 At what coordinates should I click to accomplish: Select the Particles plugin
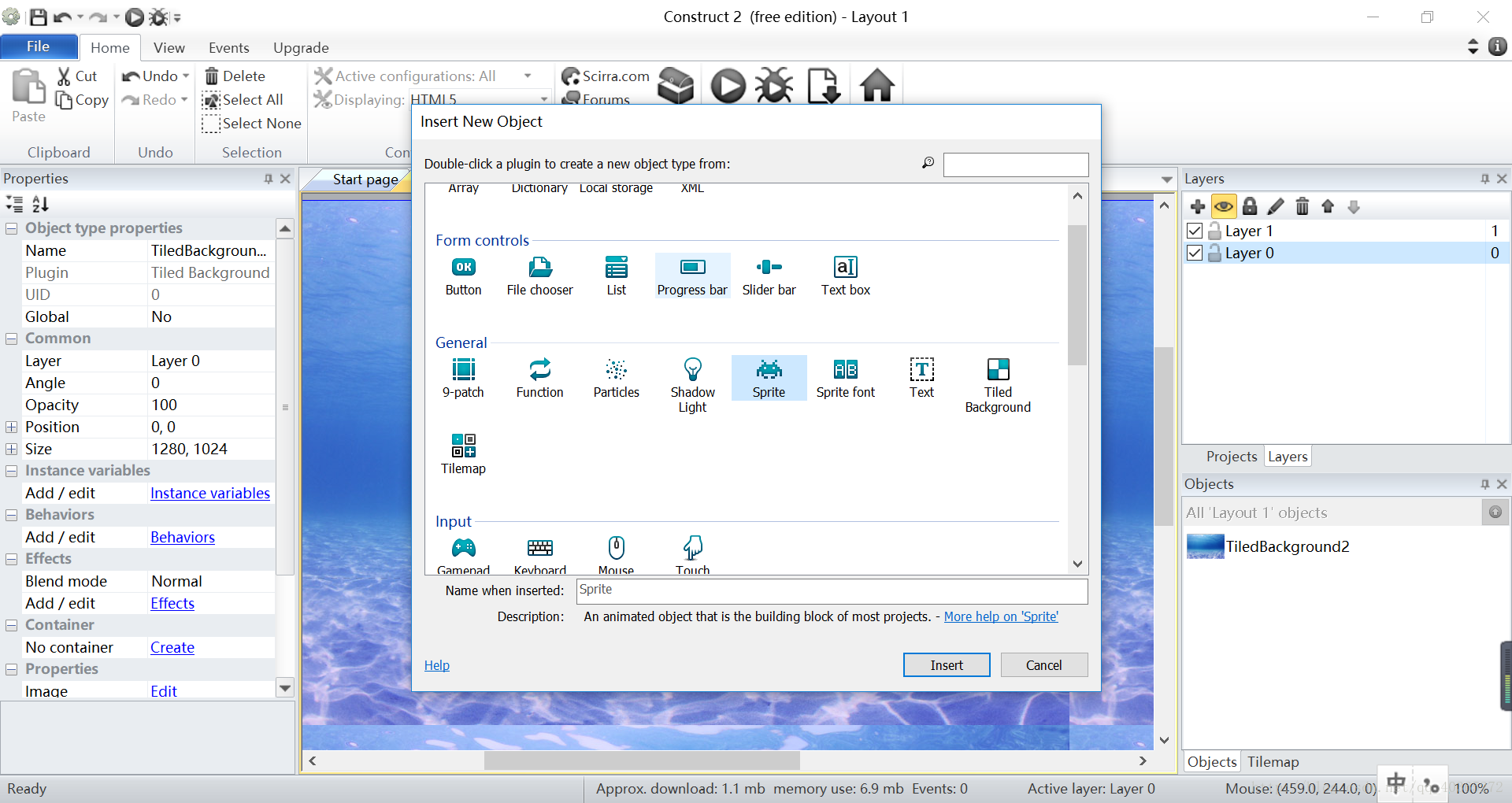click(616, 378)
